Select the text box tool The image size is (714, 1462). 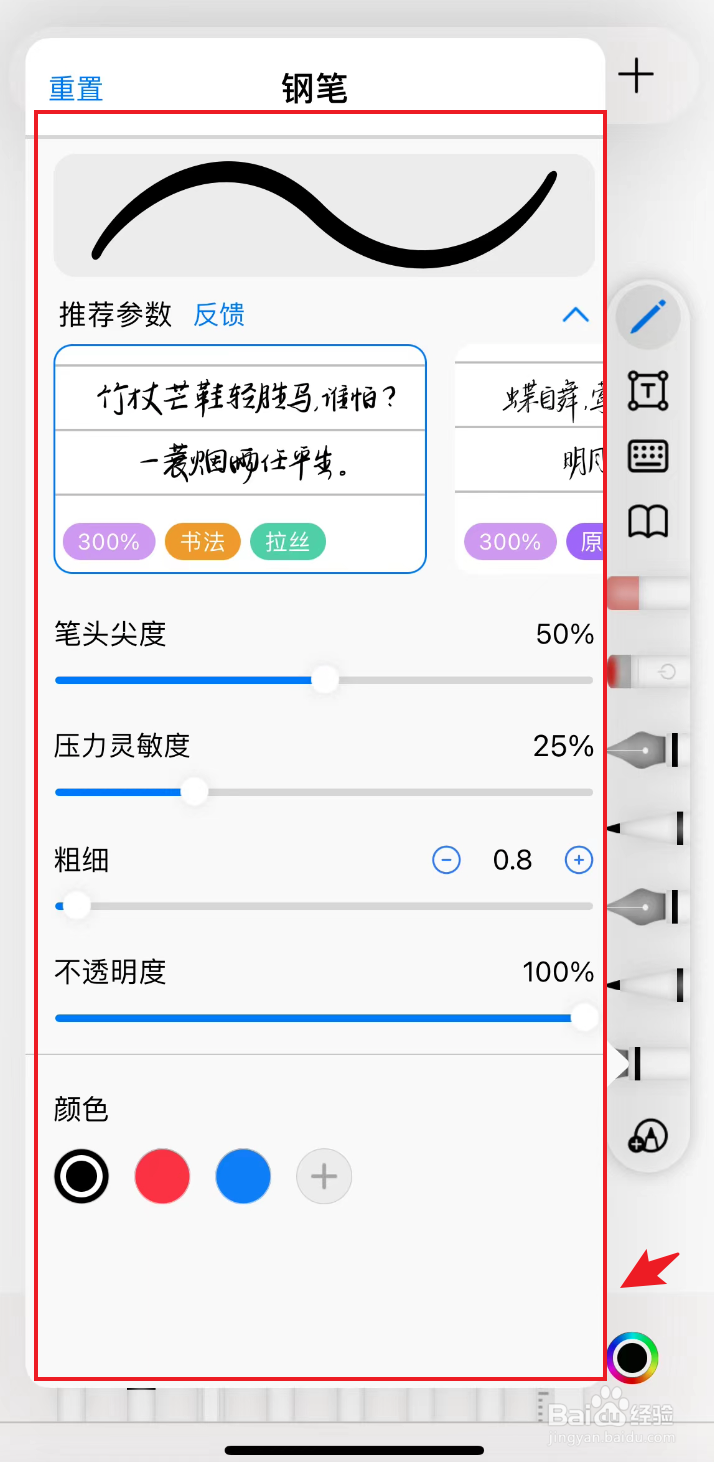(648, 390)
